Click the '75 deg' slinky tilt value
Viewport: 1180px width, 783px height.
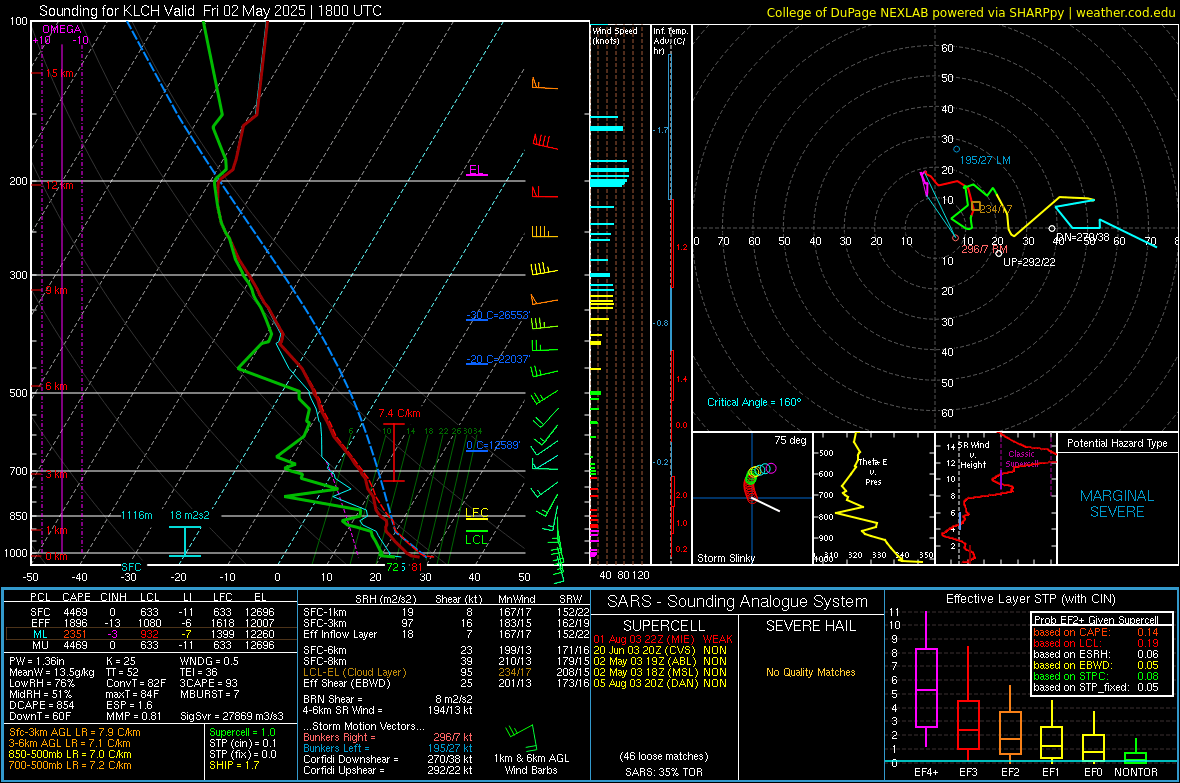790,440
